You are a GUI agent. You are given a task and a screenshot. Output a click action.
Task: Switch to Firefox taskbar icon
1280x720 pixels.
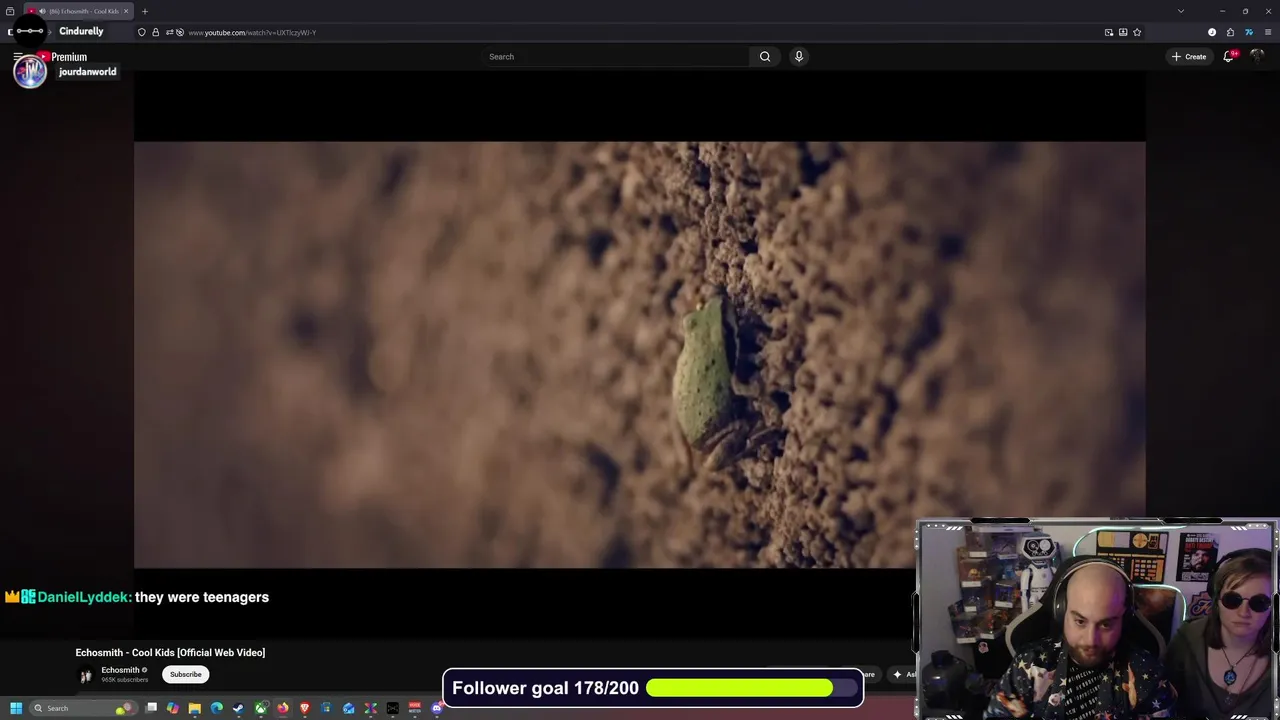pyautogui.click(x=283, y=708)
